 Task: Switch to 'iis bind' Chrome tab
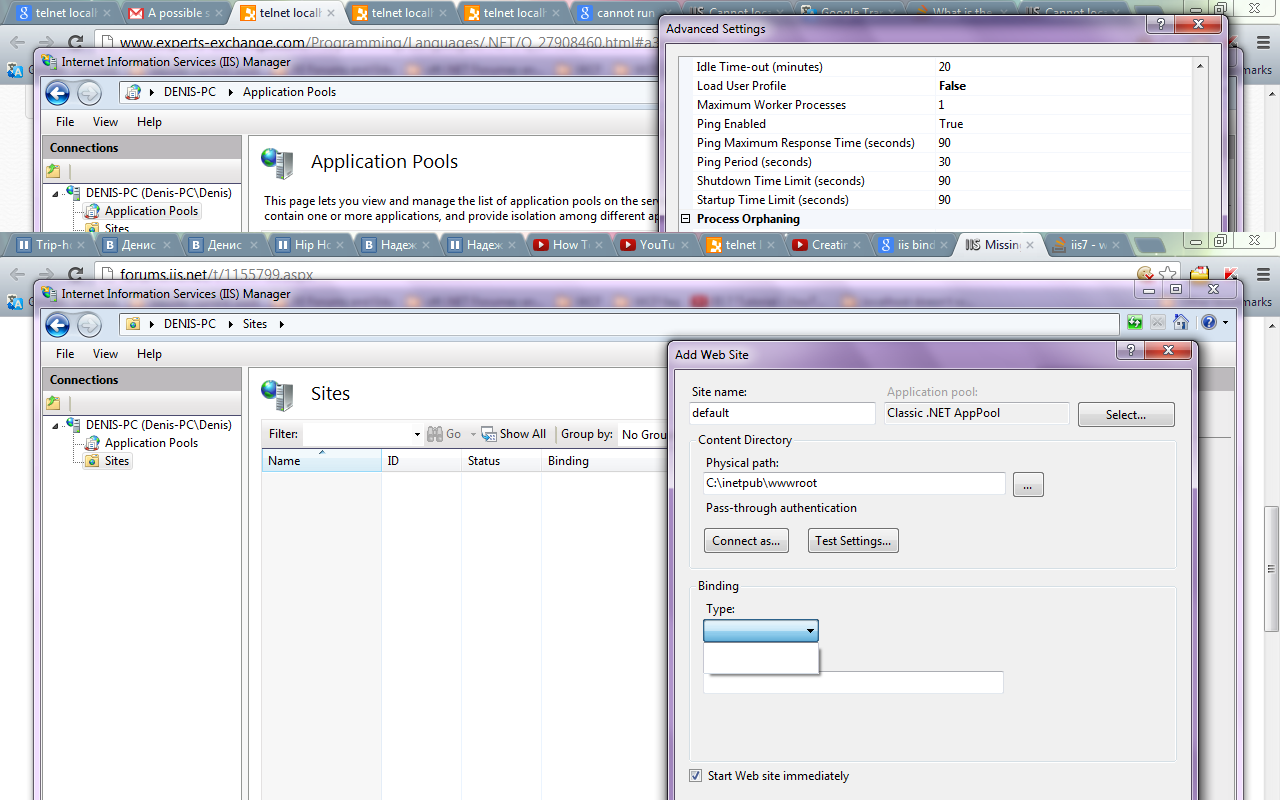[910, 245]
